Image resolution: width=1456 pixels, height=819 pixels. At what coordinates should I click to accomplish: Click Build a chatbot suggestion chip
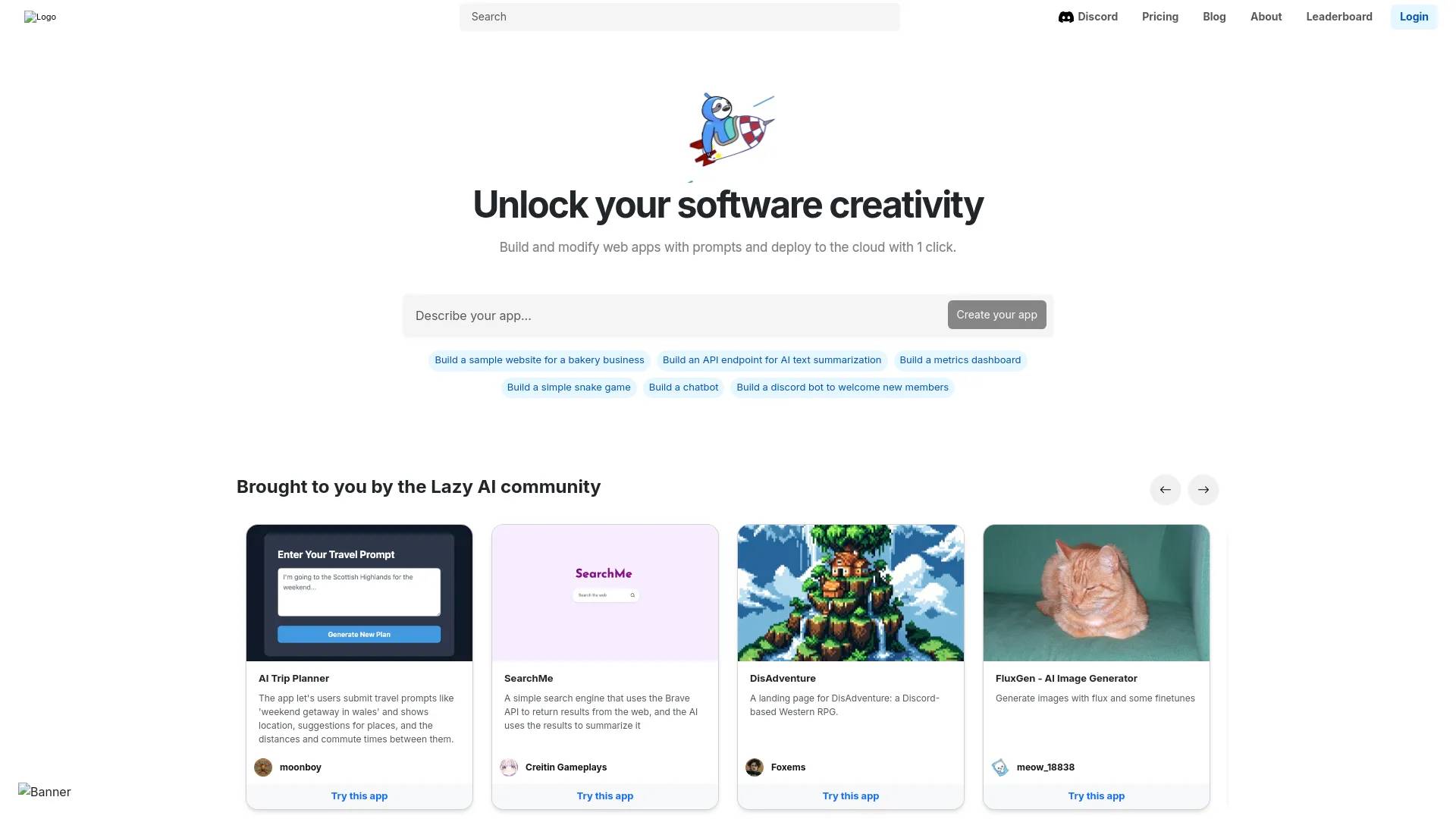click(x=683, y=387)
